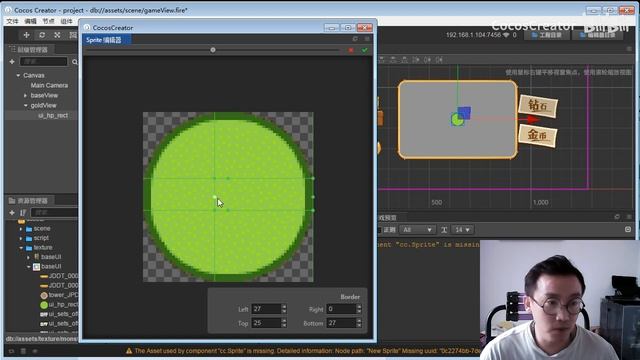The width and height of the screenshot is (640, 360).
Task: Open the console font size 14 dropdown
Action: (x=463, y=230)
